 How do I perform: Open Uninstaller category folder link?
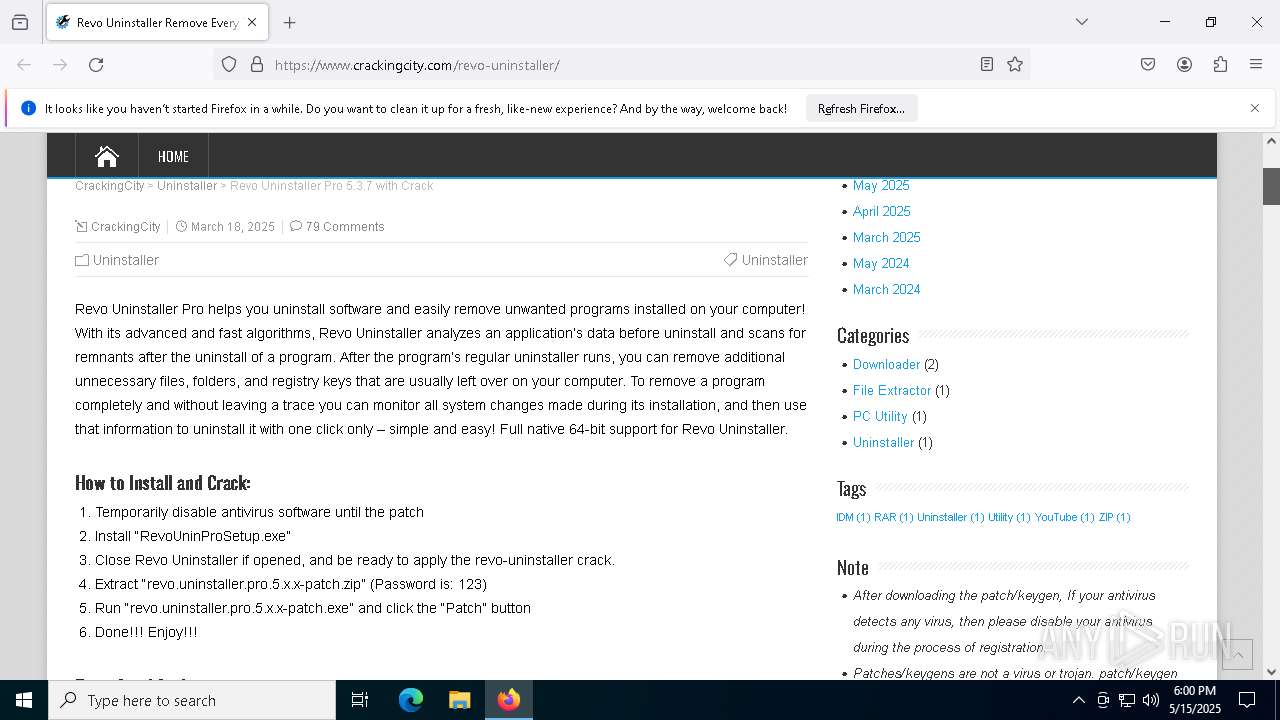126,260
